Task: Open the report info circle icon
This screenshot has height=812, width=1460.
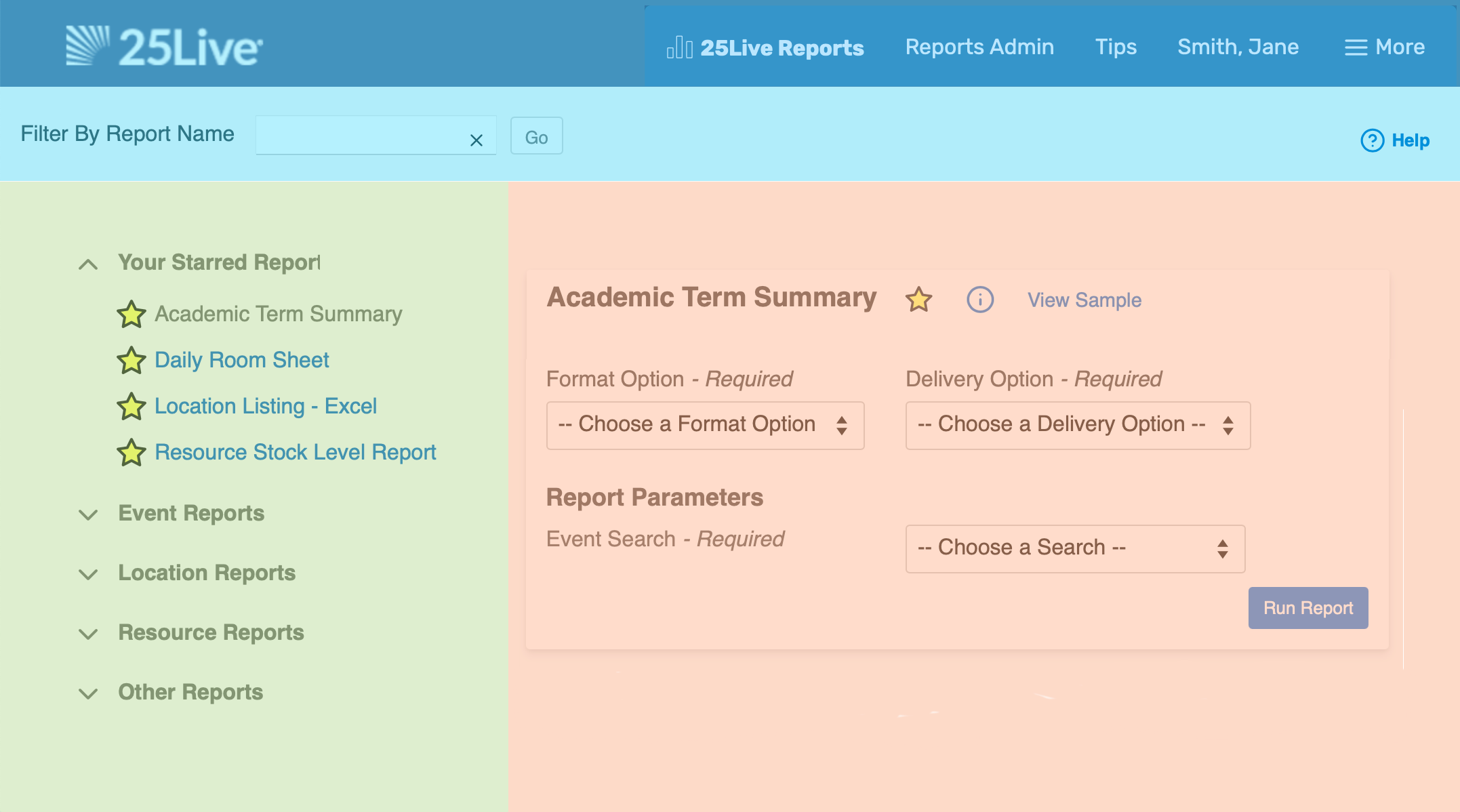Action: [979, 299]
